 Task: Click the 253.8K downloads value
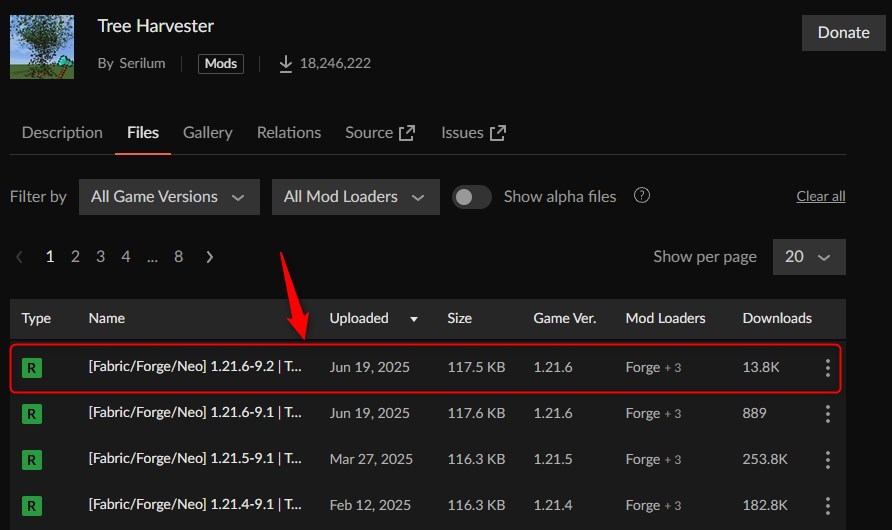[x=765, y=459]
